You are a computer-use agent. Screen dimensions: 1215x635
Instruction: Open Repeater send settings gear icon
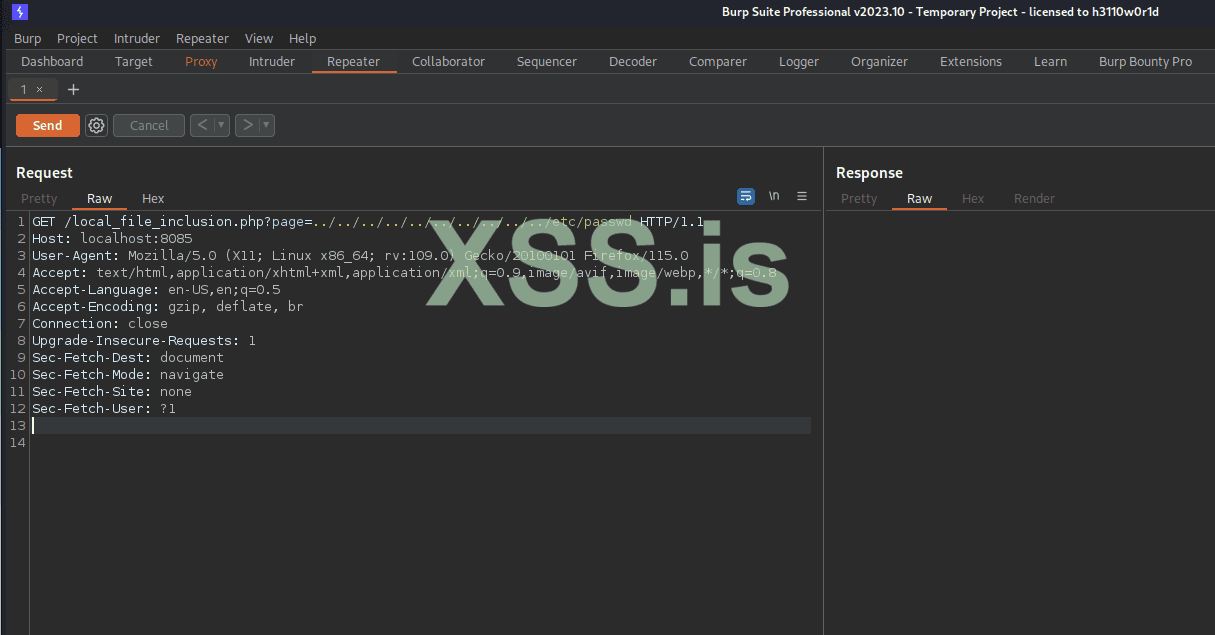[96, 125]
